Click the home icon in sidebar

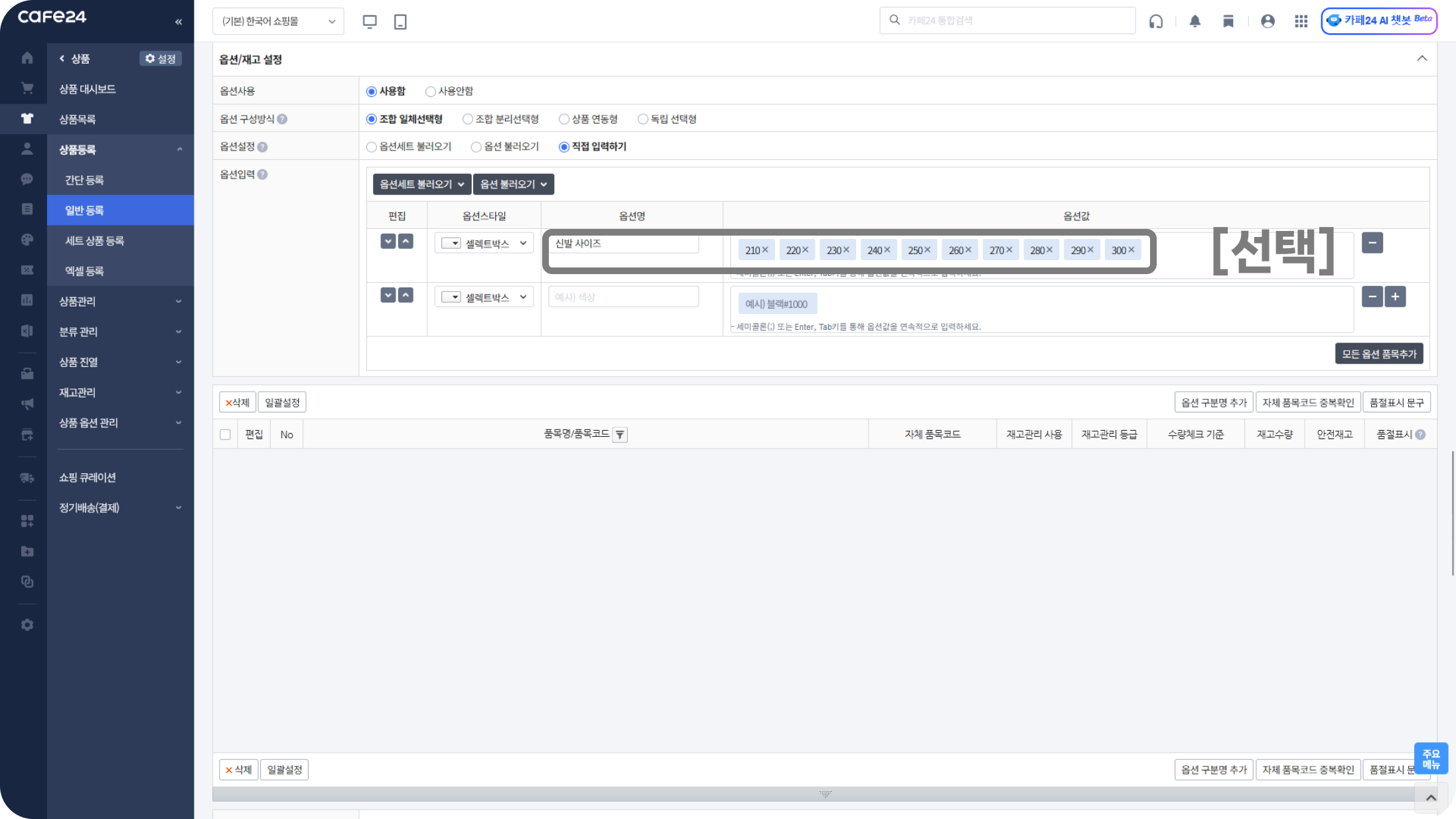(27, 58)
